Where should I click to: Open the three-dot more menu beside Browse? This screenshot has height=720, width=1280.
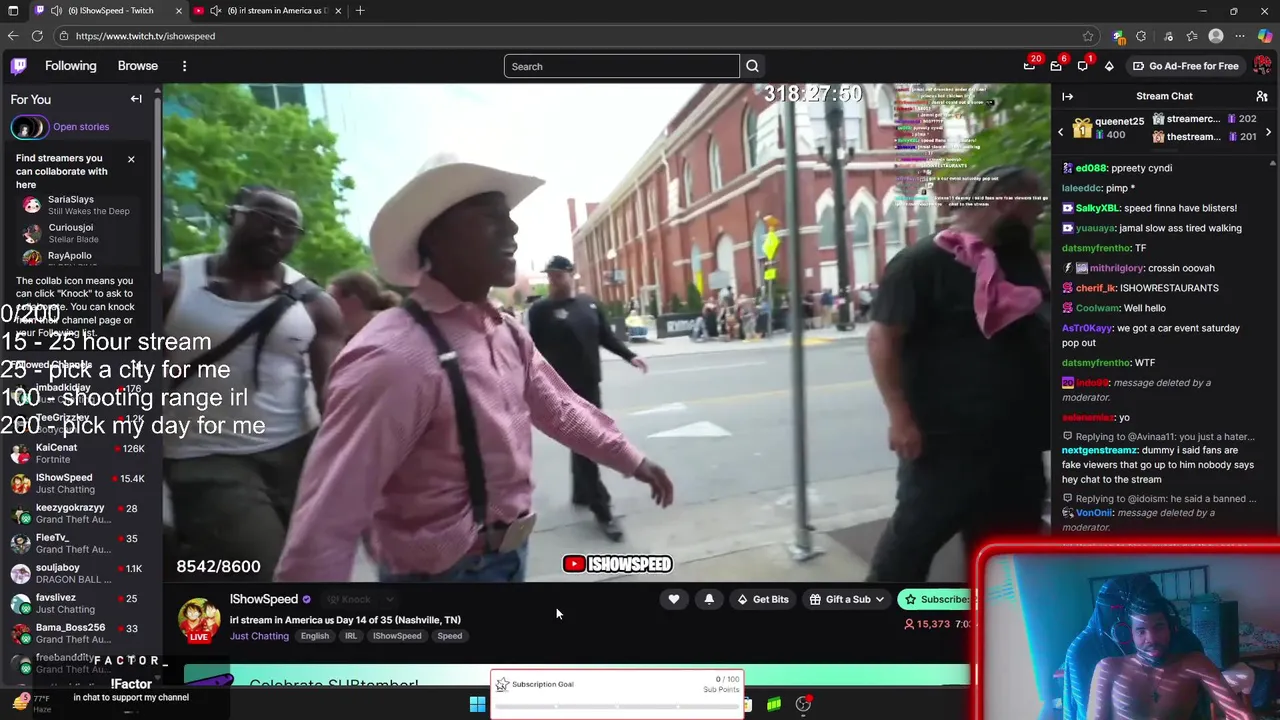pos(184,66)
